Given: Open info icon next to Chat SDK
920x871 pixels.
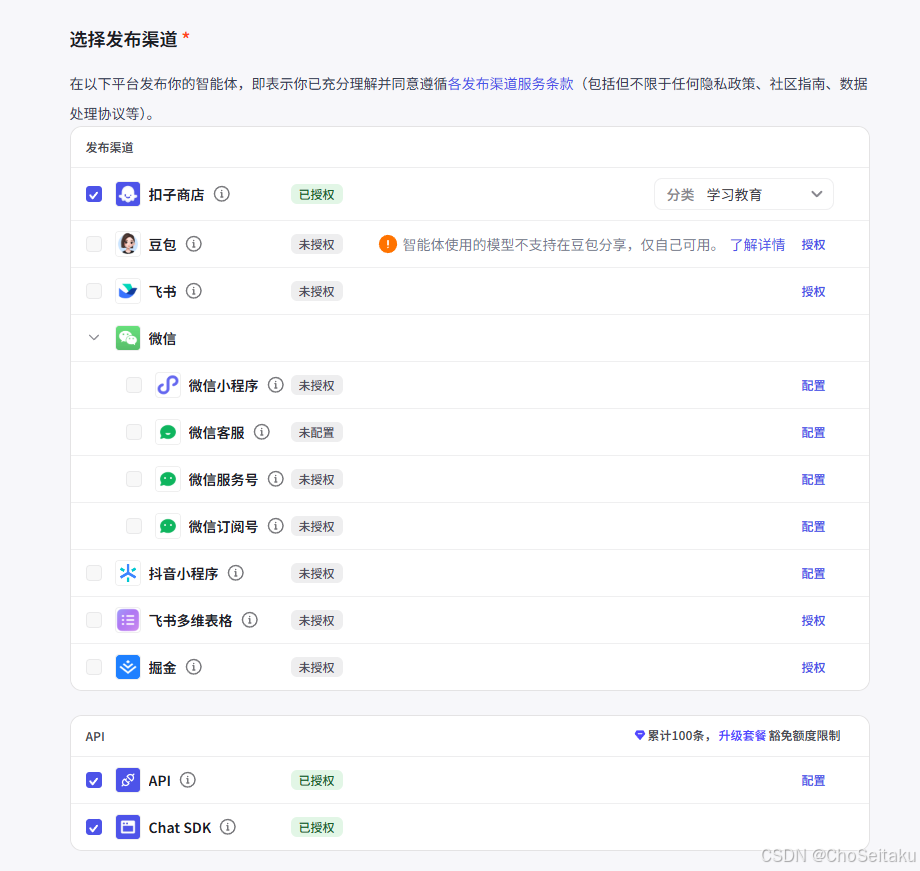Looking at the screenshot, I should (228, 827).
